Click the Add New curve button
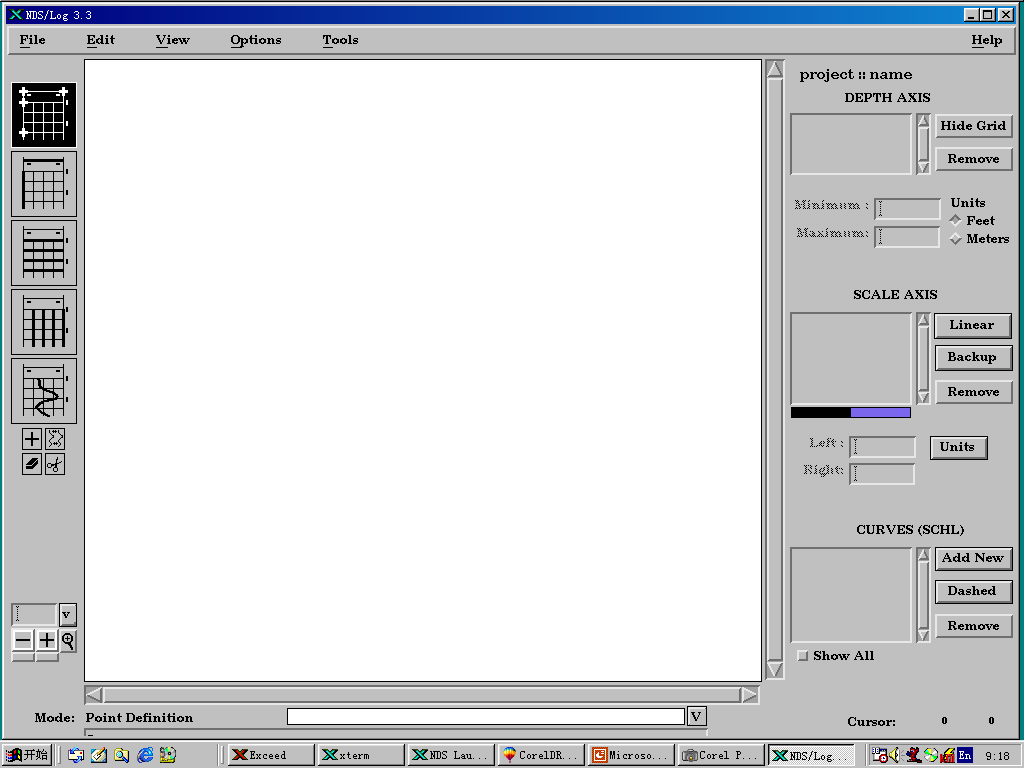Viewport: 1024px width, 768px height. [973, 558]
